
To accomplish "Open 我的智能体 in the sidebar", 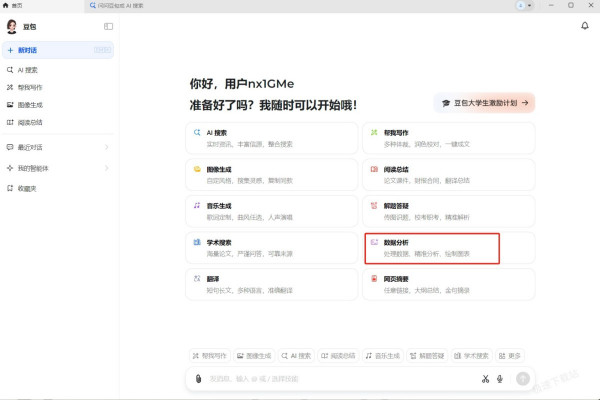I will pyautogui.click(x=58, y=168).
